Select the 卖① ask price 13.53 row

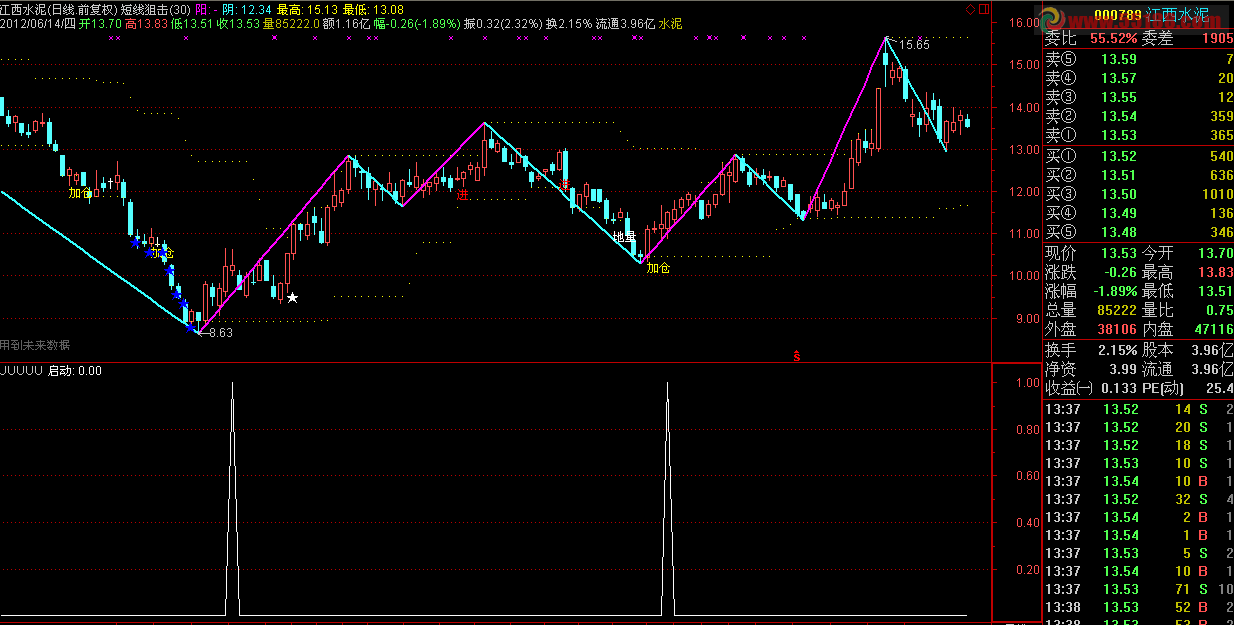(1118, 135)
